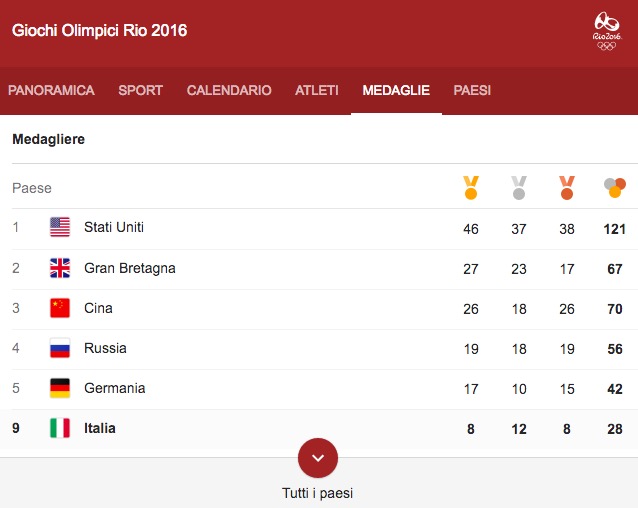Click the silver medal column icon
This screenshot has width=638, height=508.
[x=519, y=187]
